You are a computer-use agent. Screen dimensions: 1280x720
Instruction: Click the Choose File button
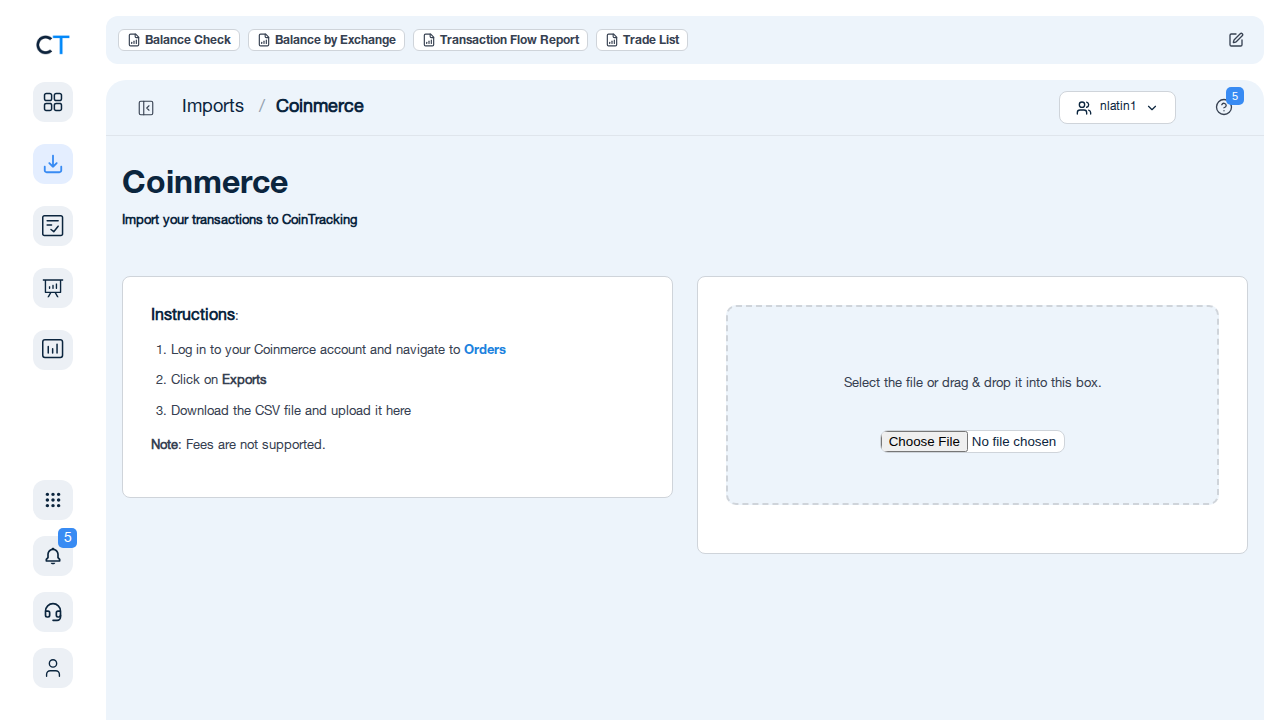(x=924, y=442)
